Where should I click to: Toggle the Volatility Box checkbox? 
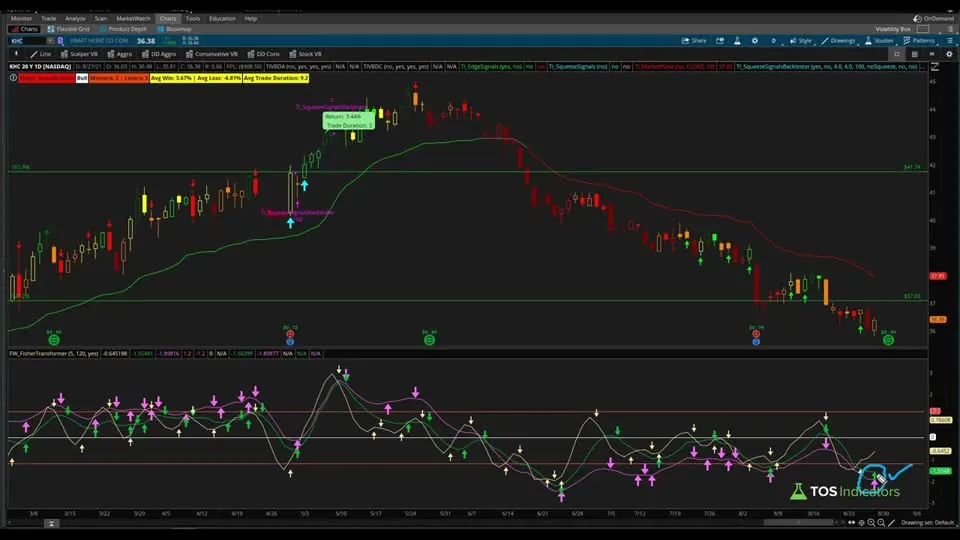point(923,29)
